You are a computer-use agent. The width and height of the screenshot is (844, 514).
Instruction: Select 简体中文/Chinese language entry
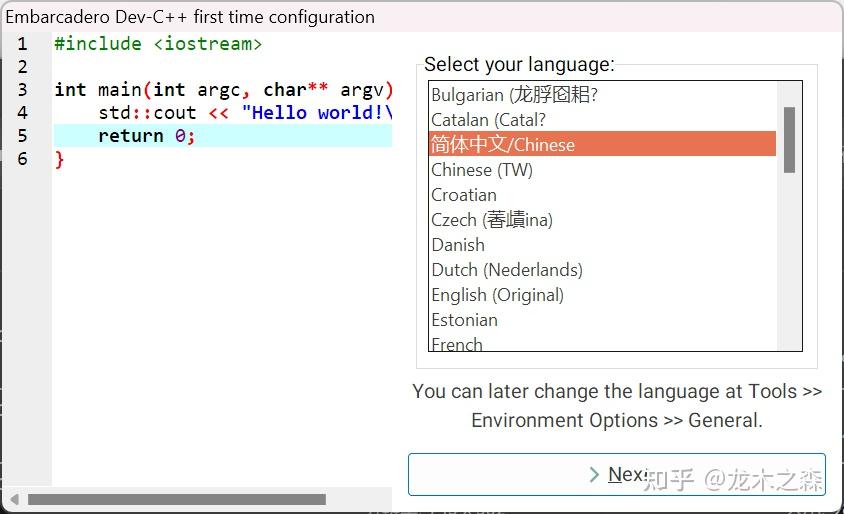click(x=602, y=144)
